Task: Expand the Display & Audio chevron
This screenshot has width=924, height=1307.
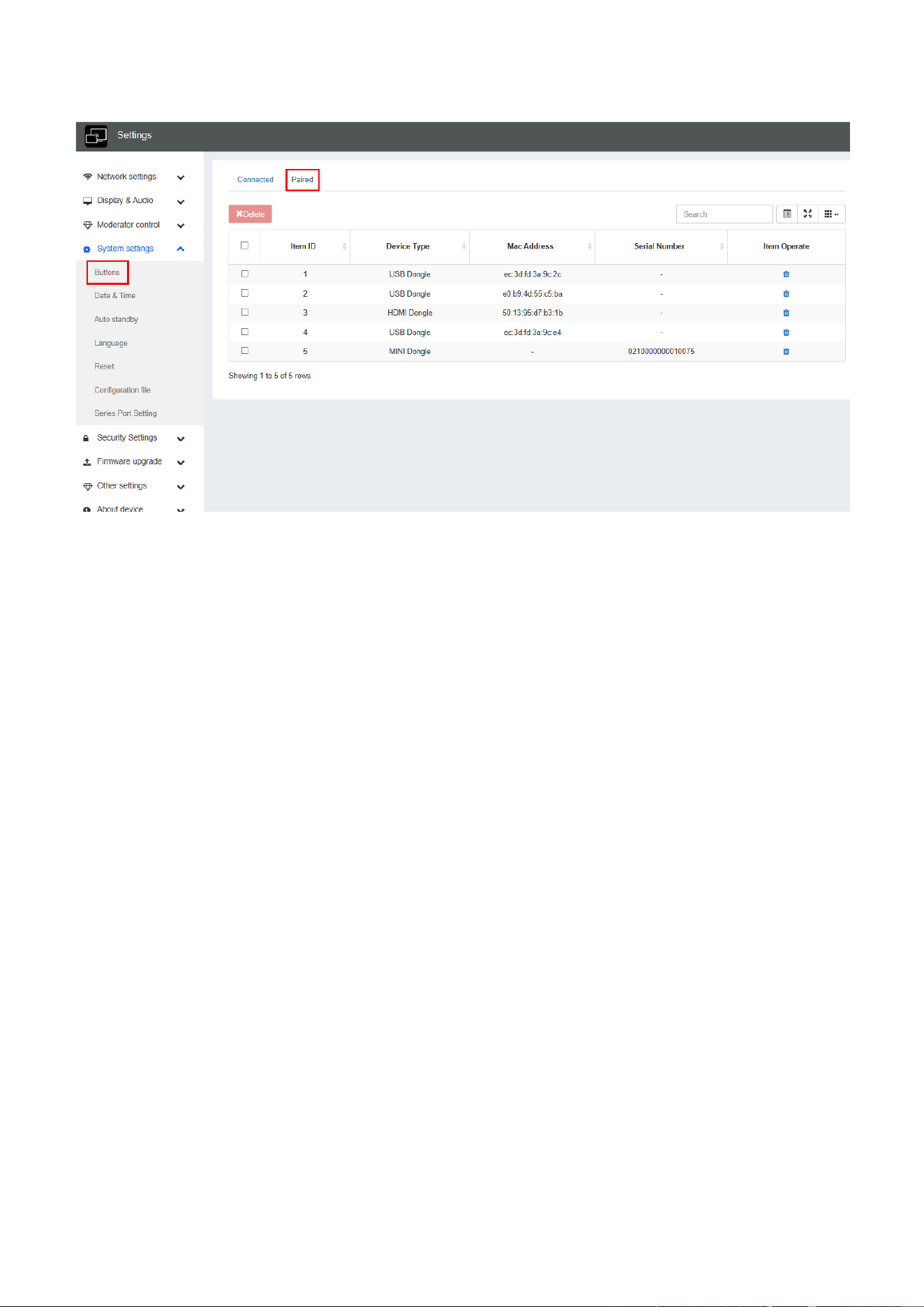Action: tap(181, 202)
